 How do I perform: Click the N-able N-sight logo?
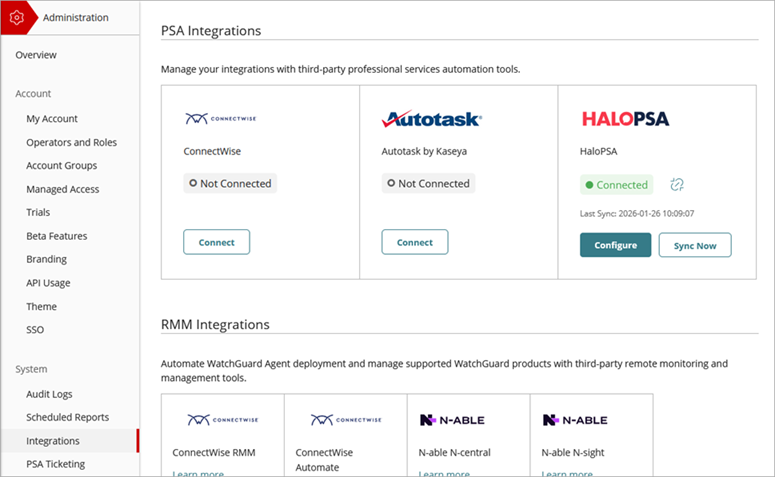(x=575, y=420)
